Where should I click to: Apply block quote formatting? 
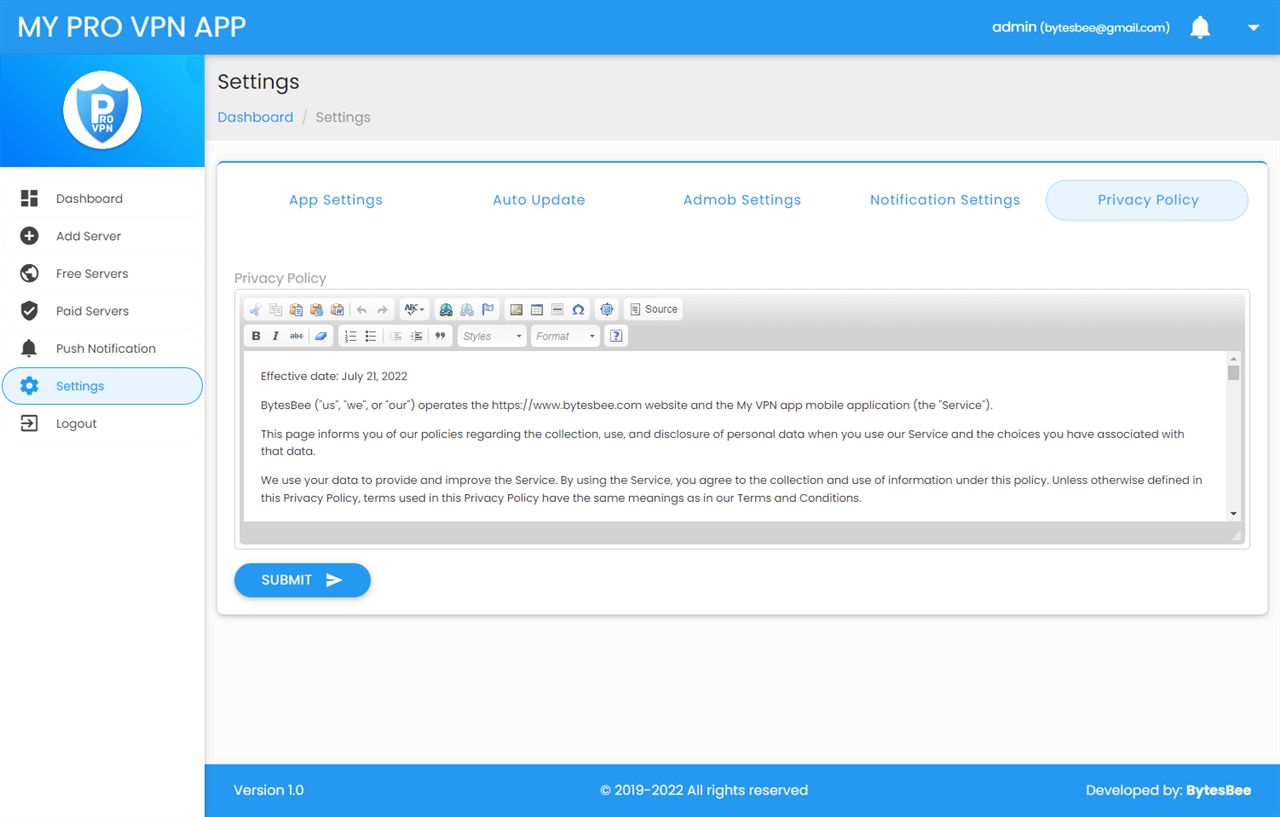440,337
